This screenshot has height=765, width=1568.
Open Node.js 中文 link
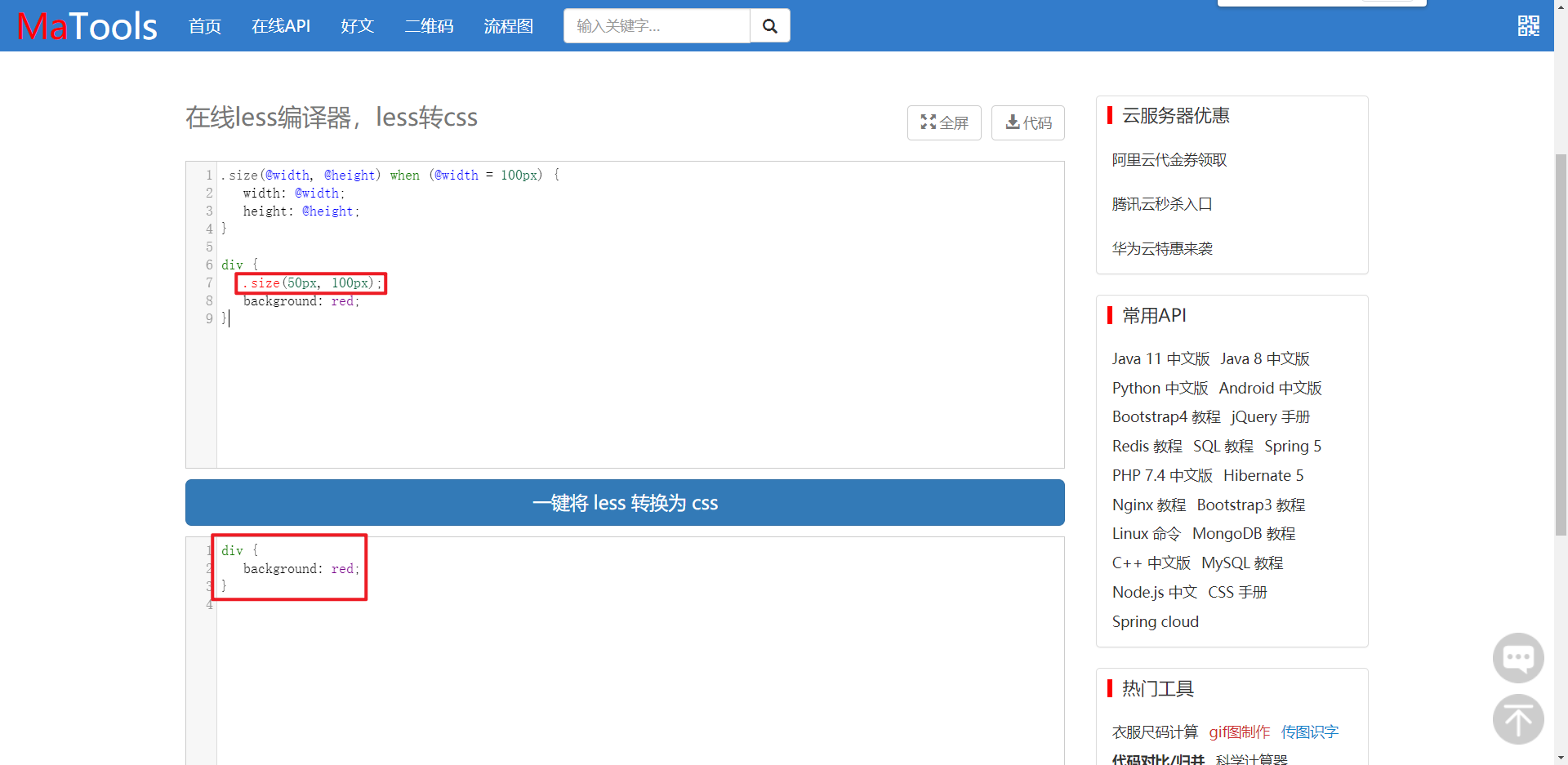[1155, 592]
